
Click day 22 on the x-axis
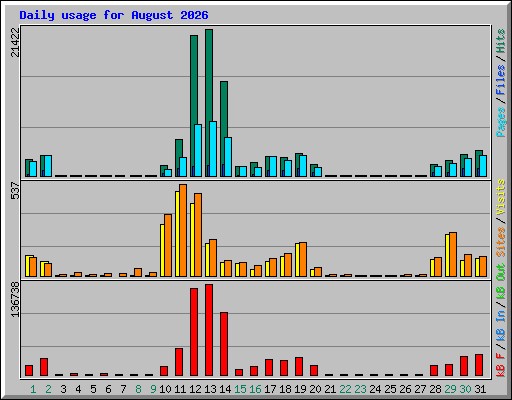click(345, 389)
